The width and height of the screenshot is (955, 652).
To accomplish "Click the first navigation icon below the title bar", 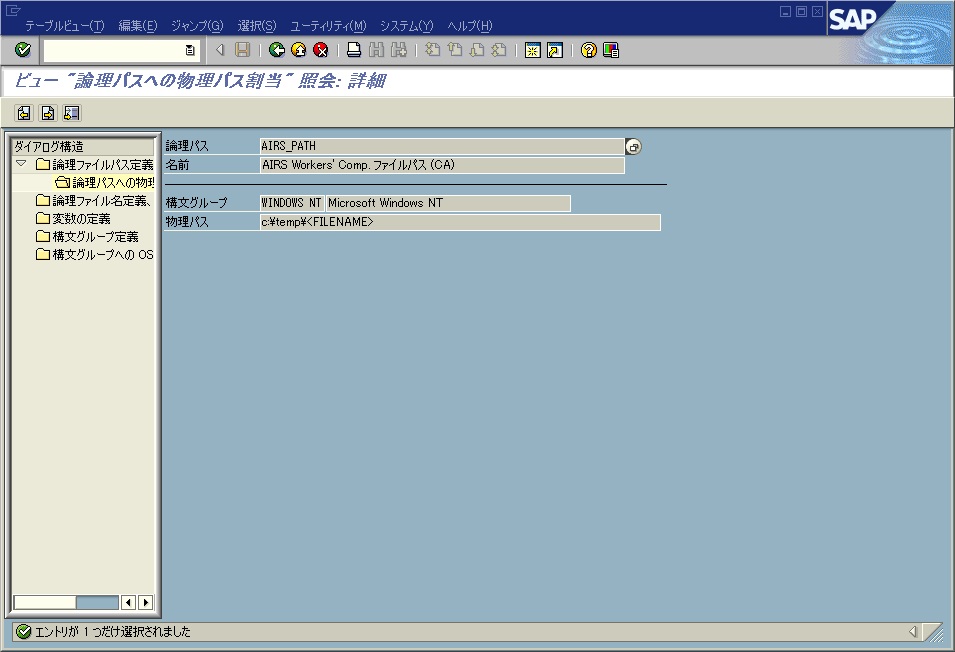I will point(24,112).
